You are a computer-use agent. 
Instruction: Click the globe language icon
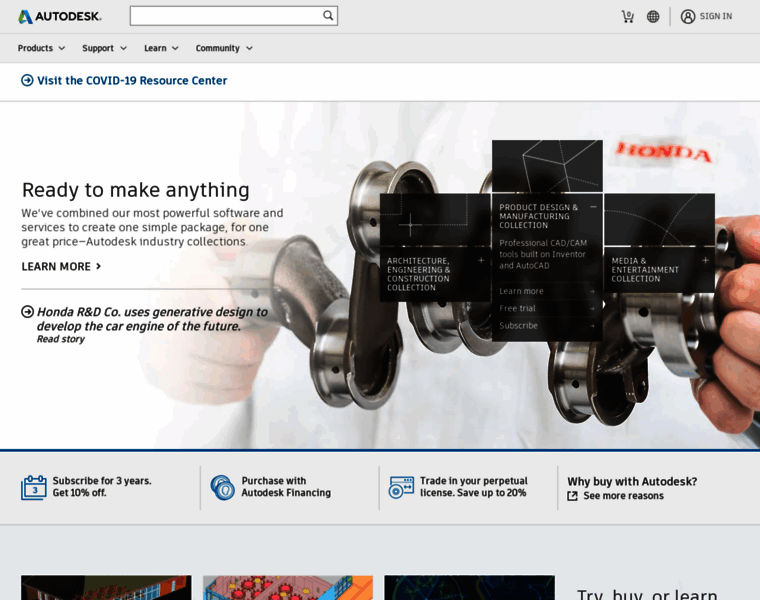(653, 16)
